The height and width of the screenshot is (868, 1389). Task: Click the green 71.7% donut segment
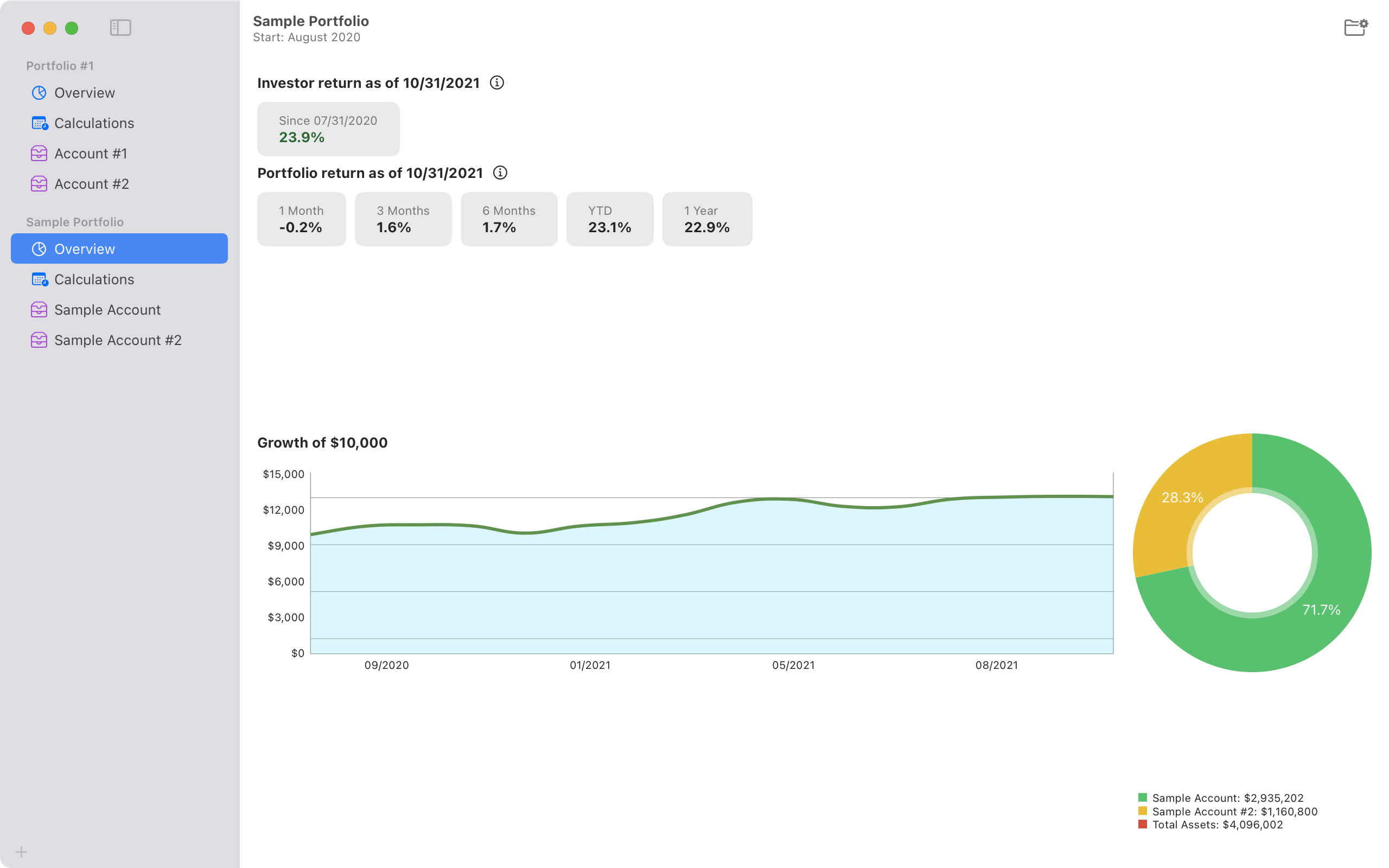[1320, 610]
